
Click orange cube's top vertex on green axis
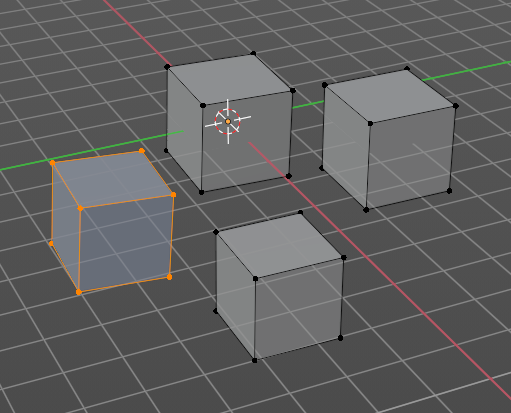click(52, 162)
